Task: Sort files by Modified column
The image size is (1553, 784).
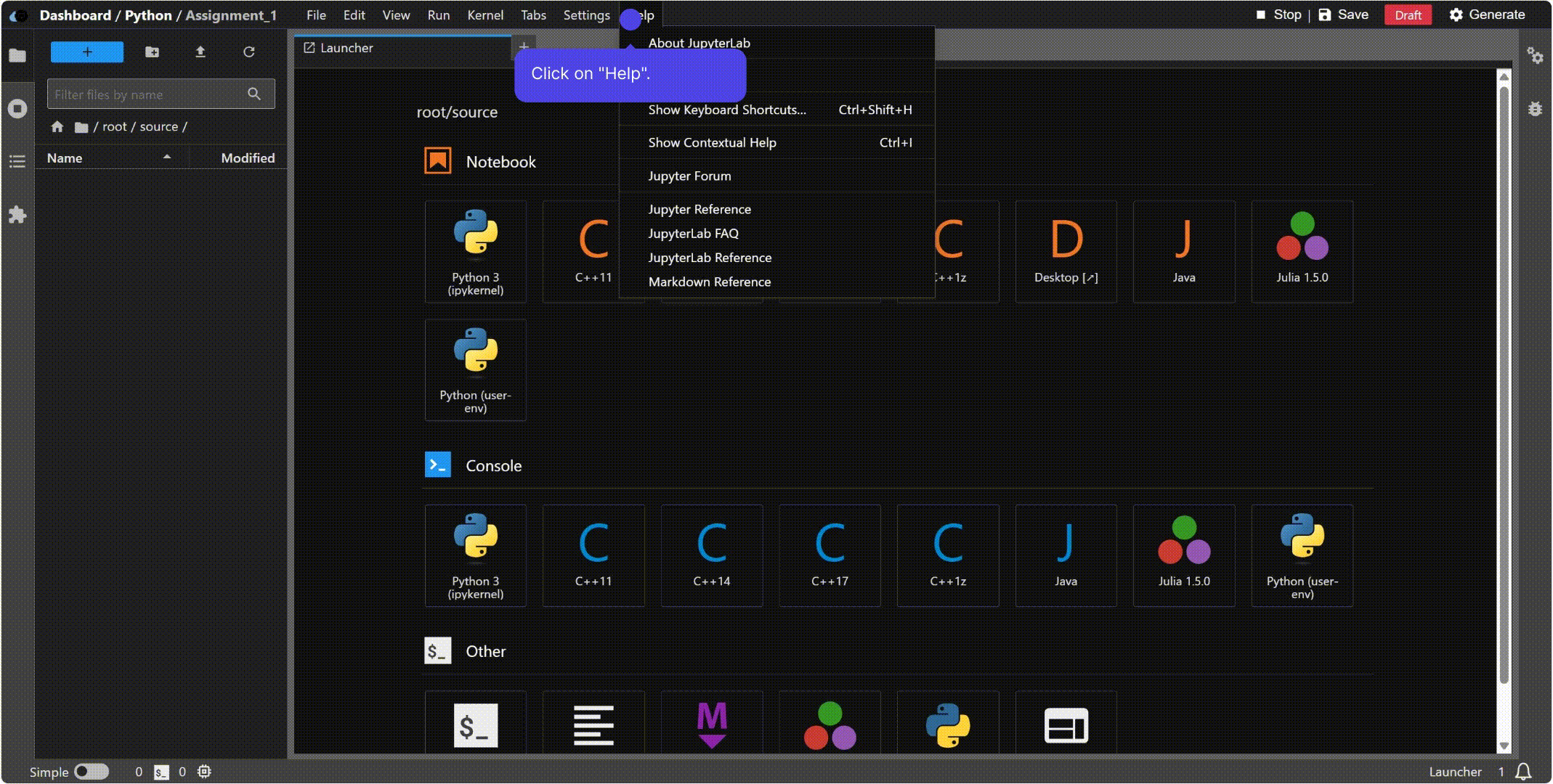Action: click(x=238, y=158)
